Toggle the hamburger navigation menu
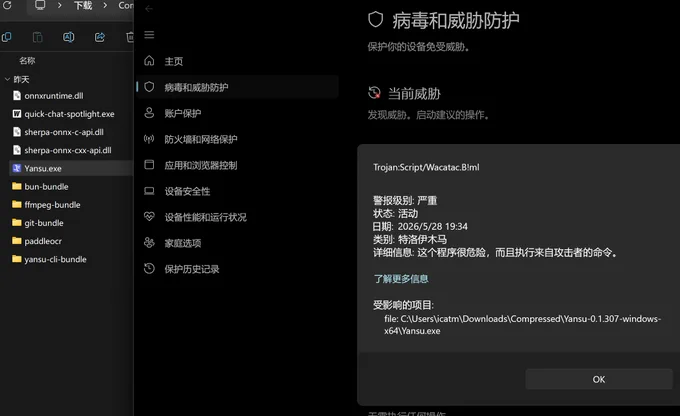680x416 pixels. click(x=149, y=35)
